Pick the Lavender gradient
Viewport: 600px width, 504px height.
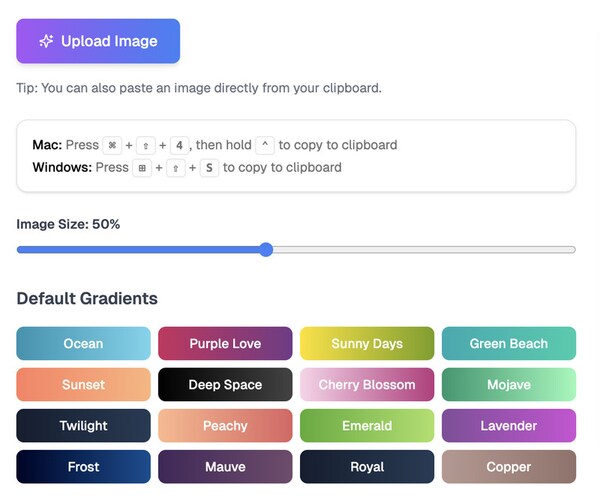click(508, 425)
